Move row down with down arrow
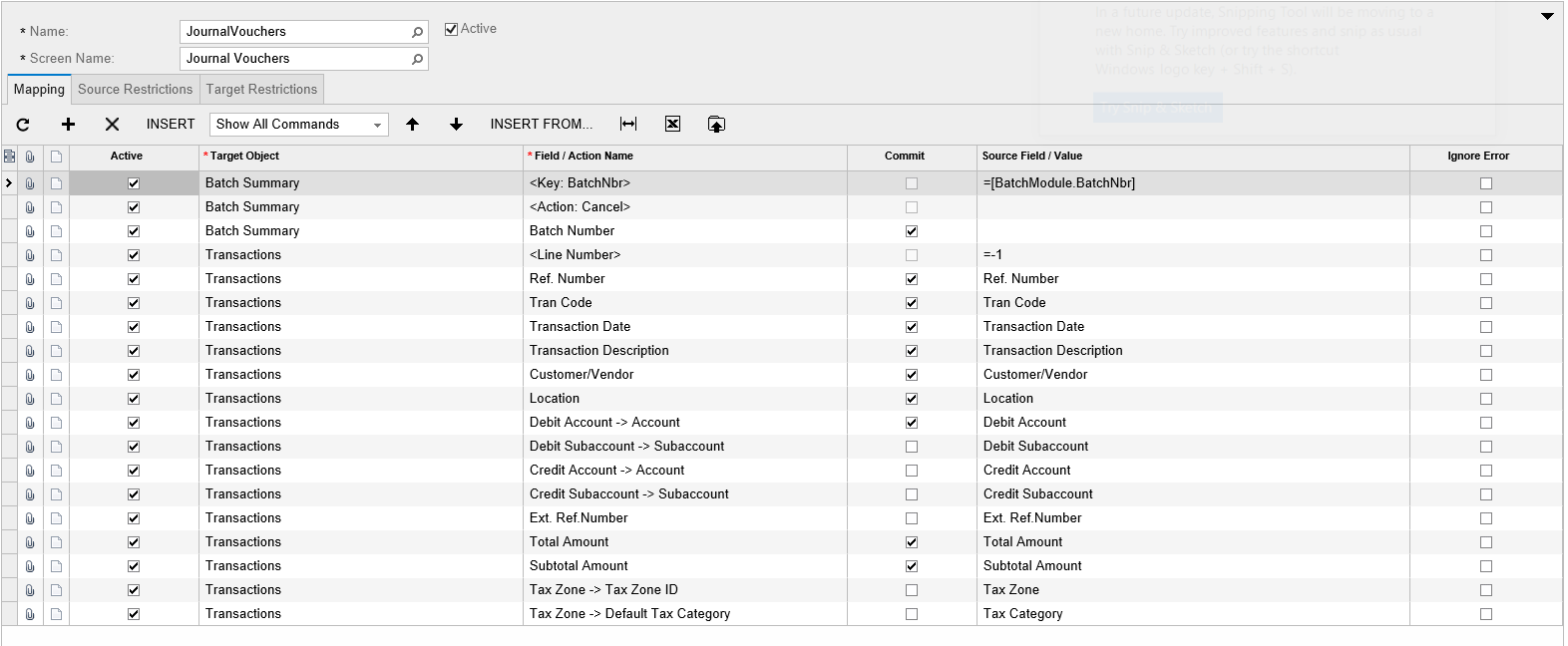This screenshot has height=646, width=1568. (456, 125)
